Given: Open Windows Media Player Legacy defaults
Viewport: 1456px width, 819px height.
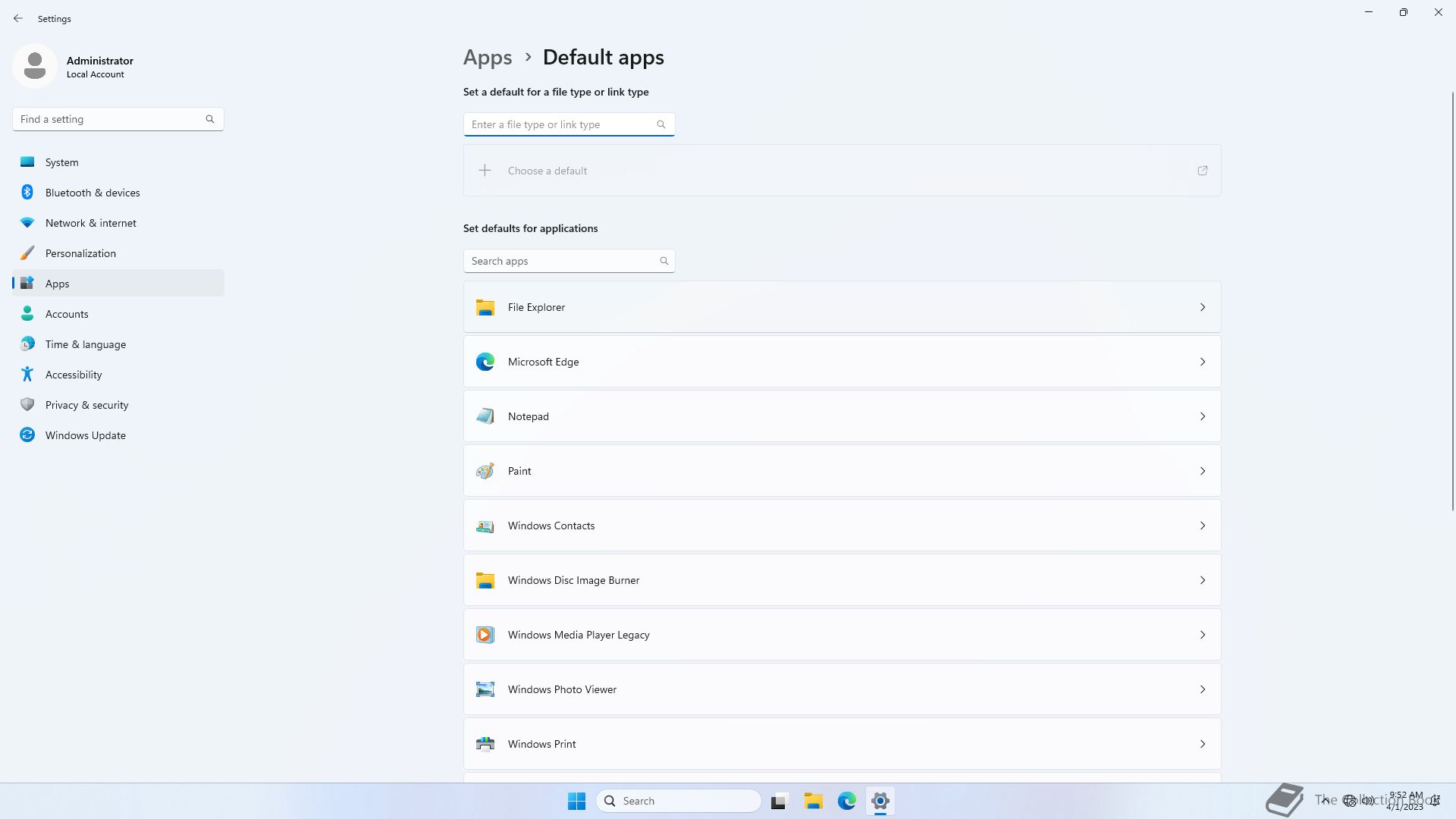Looking at the screenshot, I should point(842,635).
